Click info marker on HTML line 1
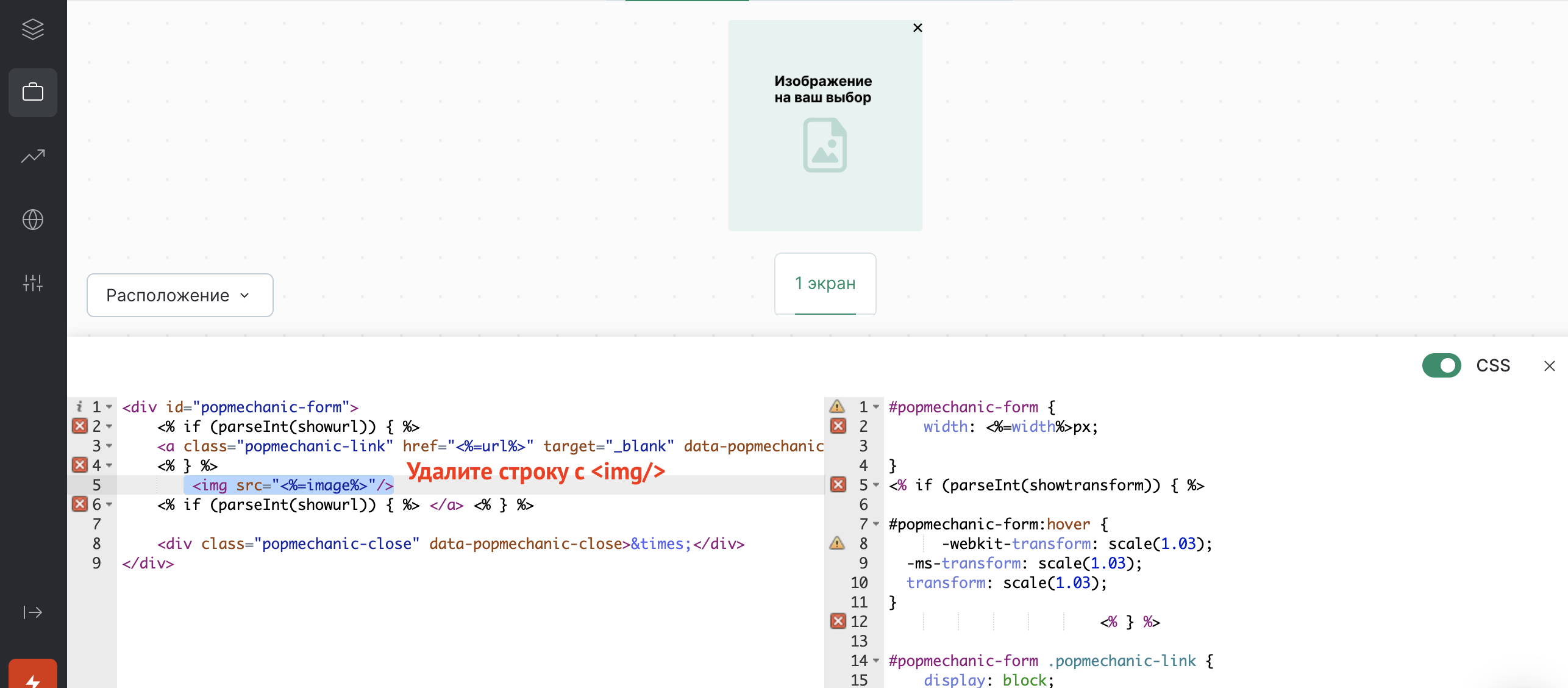Image resolution: width=1568 pixels, height=688 pixels. (x=79, y=406)
